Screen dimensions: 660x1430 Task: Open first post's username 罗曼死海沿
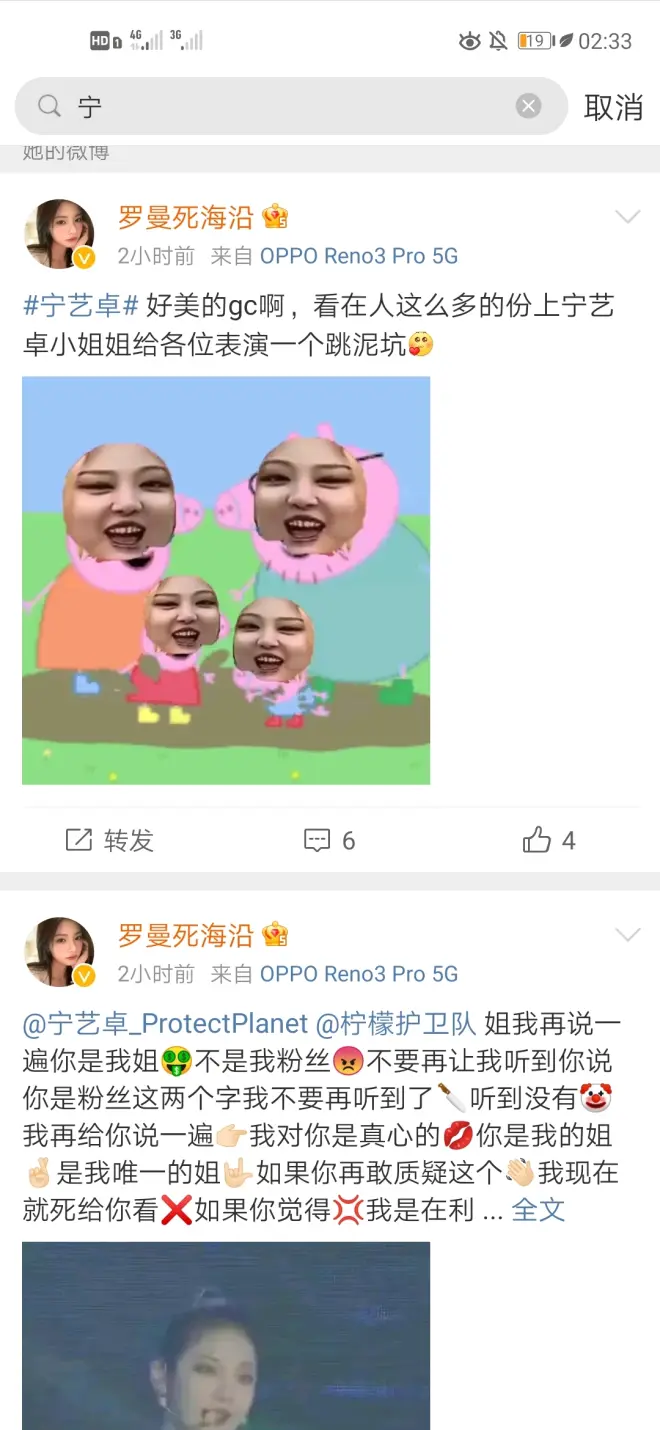tap(185, 217)
